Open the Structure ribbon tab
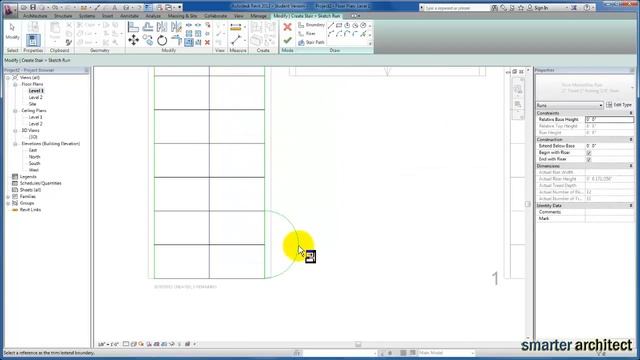 pyautogui.click(x=63, y=16)
